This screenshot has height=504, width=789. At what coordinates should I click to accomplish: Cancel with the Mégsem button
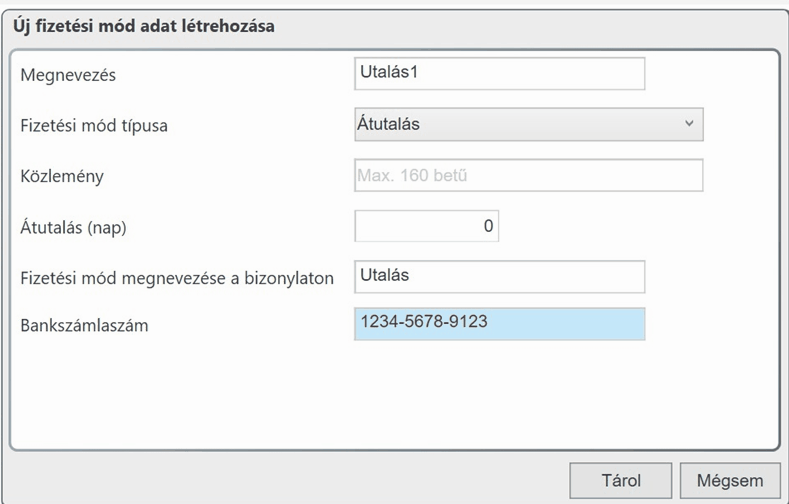[729, 480]
